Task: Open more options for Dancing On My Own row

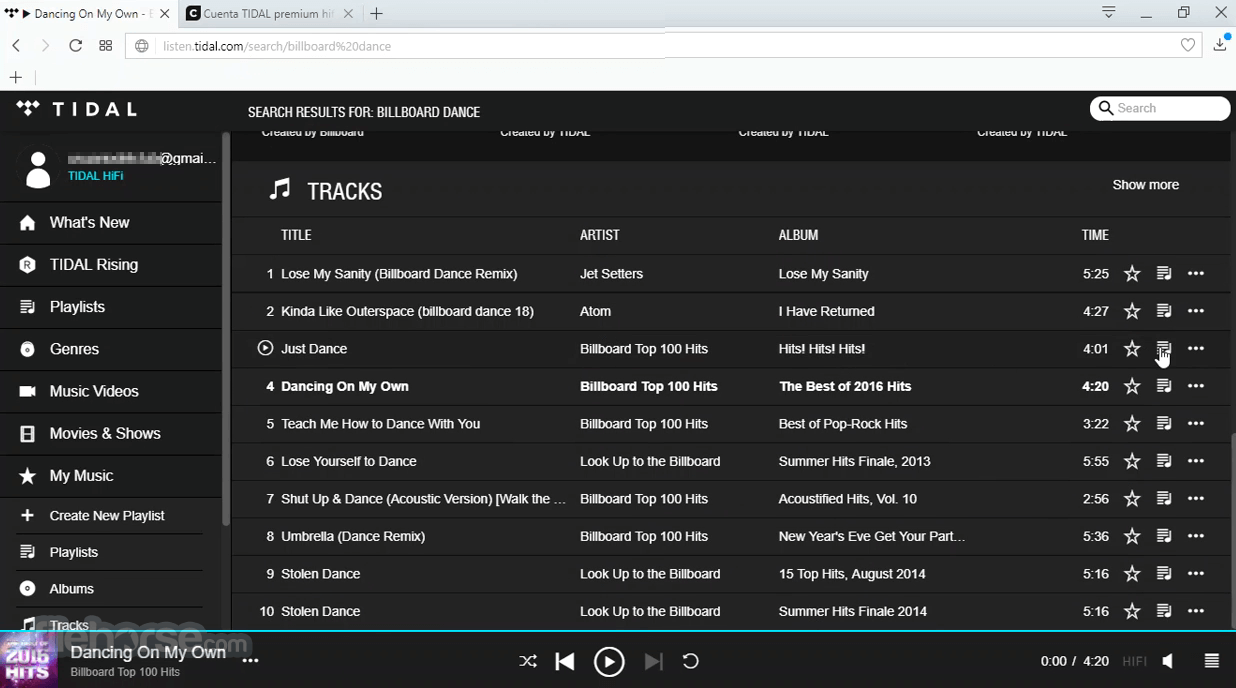Action: coord(1196,386)
